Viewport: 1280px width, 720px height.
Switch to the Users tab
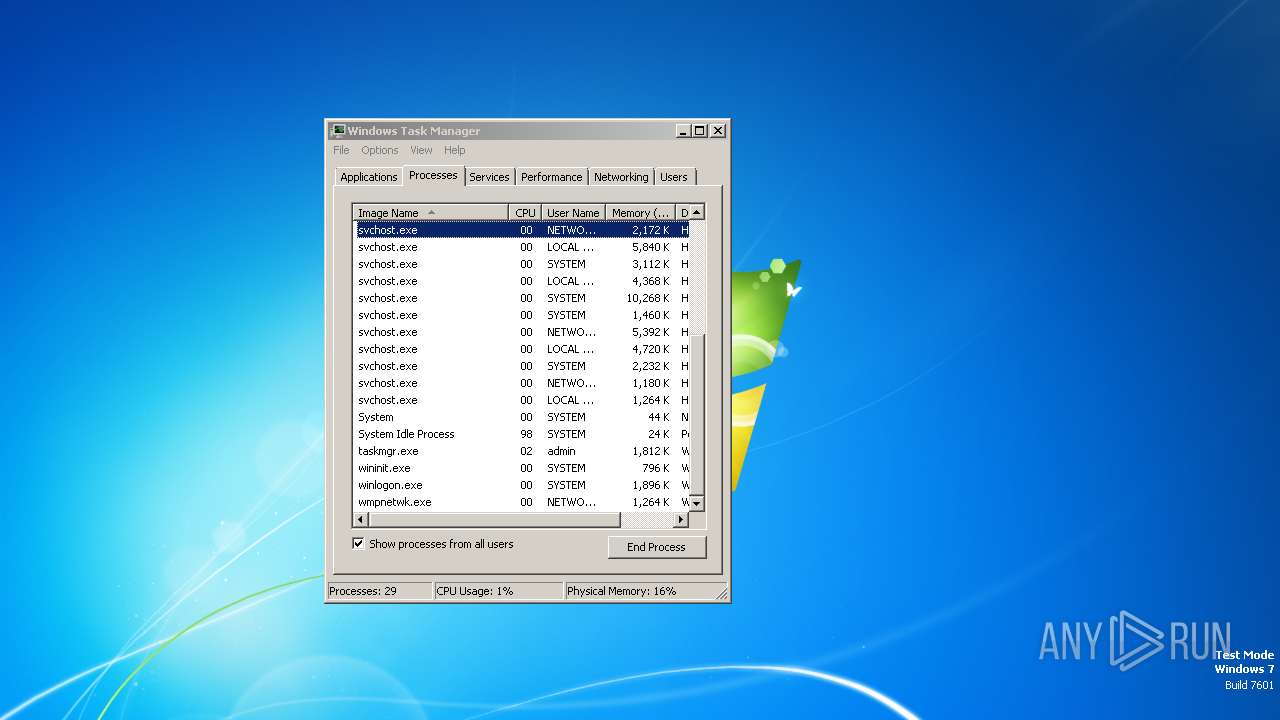(674, 177)
